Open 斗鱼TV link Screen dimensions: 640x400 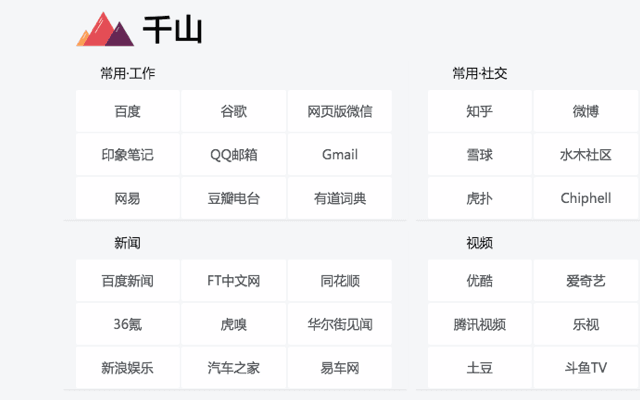click(586, 367)
